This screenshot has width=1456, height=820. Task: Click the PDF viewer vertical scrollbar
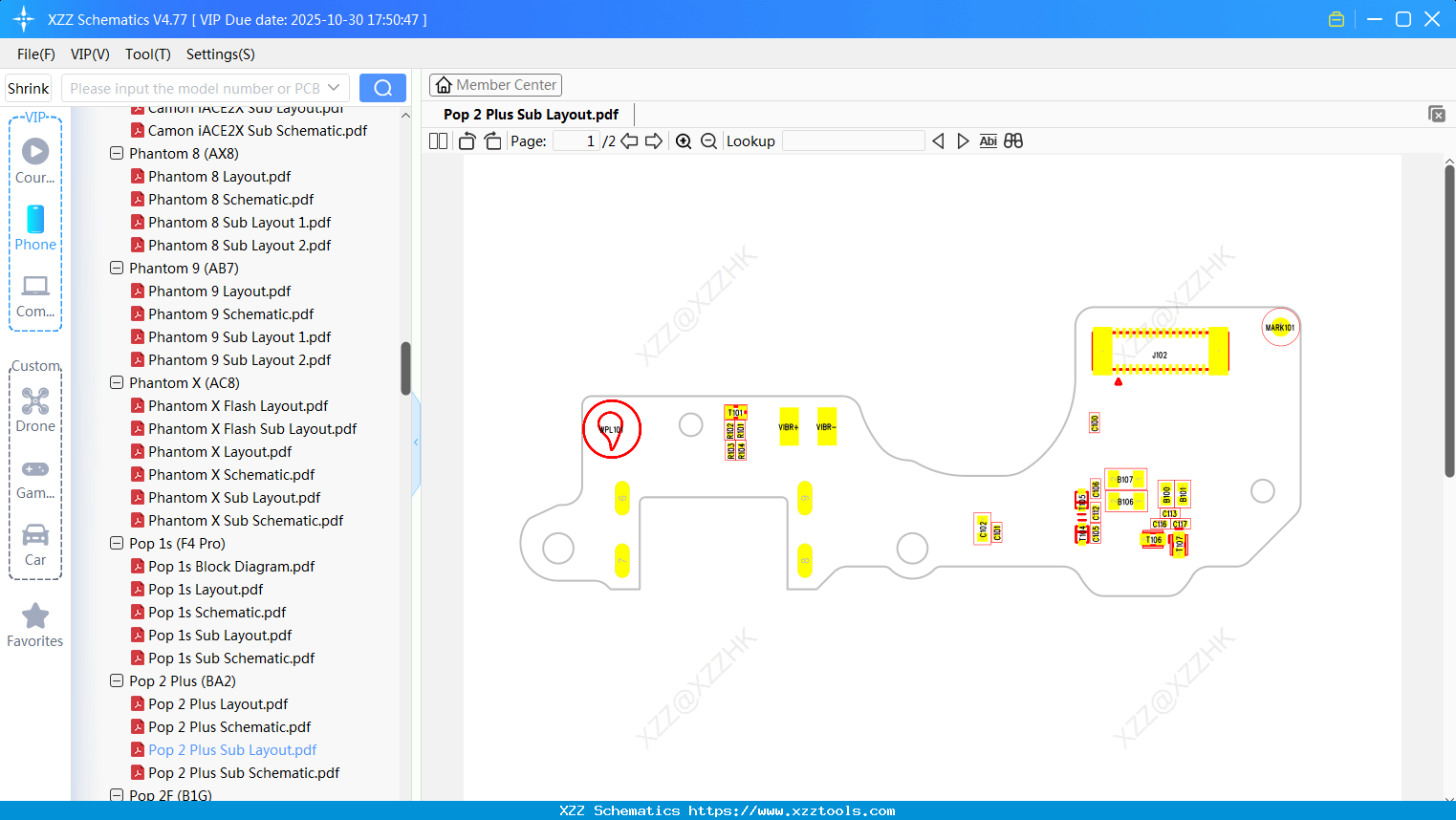1449,320
